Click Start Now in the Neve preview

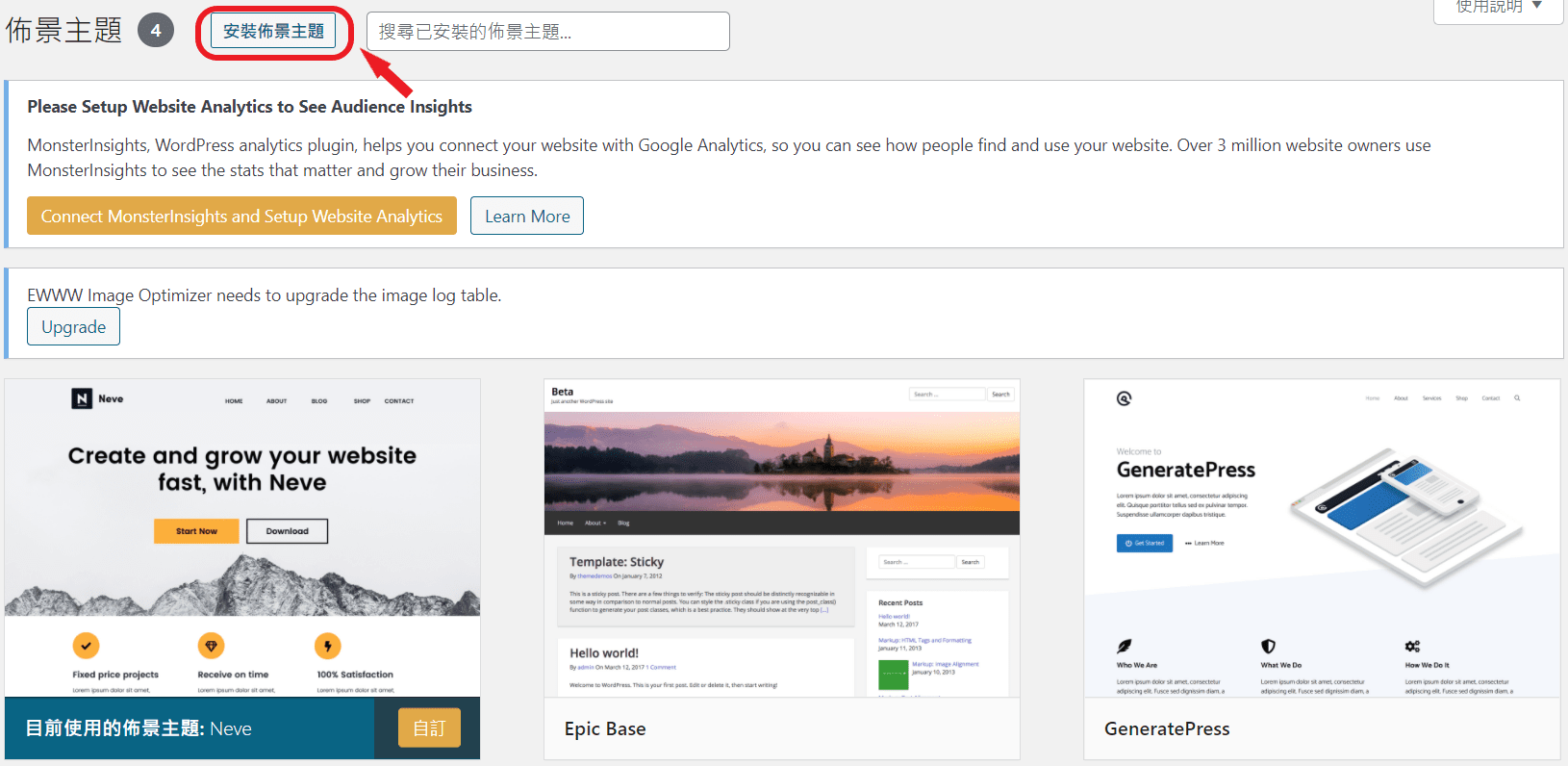(x=196, y=531)
